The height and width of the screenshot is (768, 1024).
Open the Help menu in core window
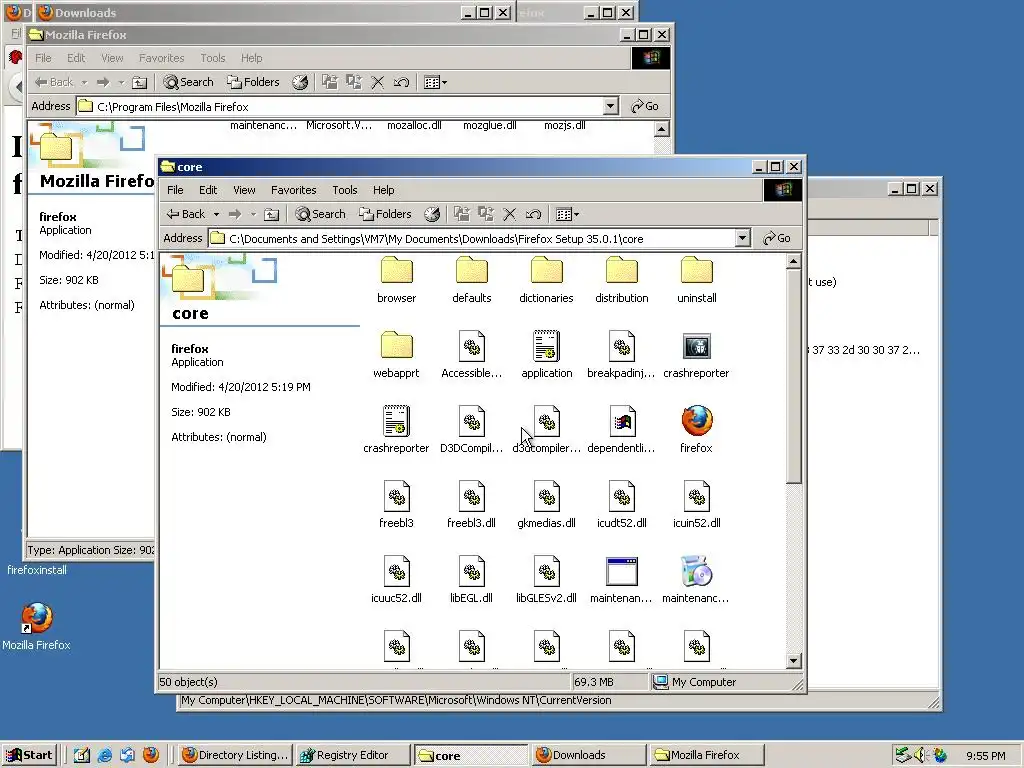[383, 190]
